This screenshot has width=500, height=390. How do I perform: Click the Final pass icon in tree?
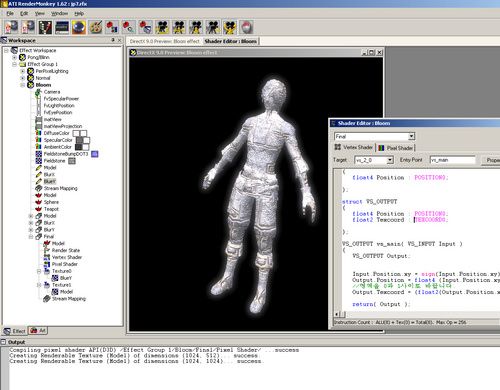(38, 236)
